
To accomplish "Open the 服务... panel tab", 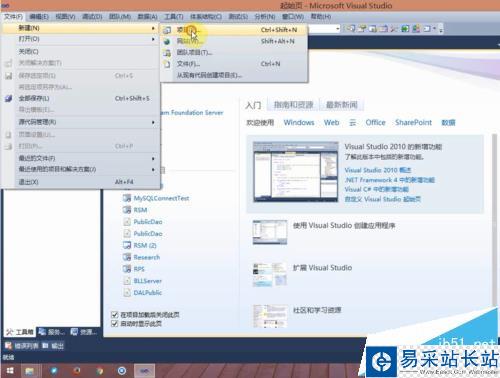I will [52, 332].
